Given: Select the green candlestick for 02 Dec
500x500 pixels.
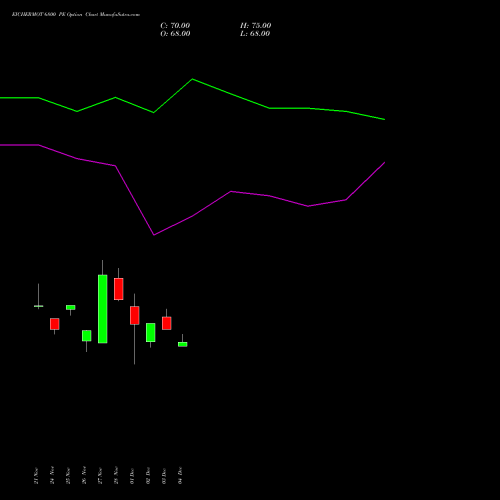Looking at the screenshot, I should click(151, 332).
